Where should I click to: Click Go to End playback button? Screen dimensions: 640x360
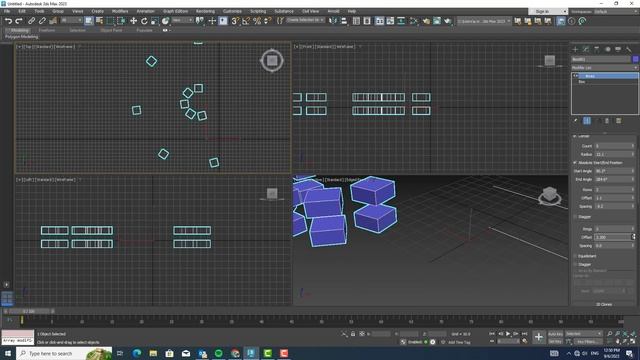click(524, 334)
